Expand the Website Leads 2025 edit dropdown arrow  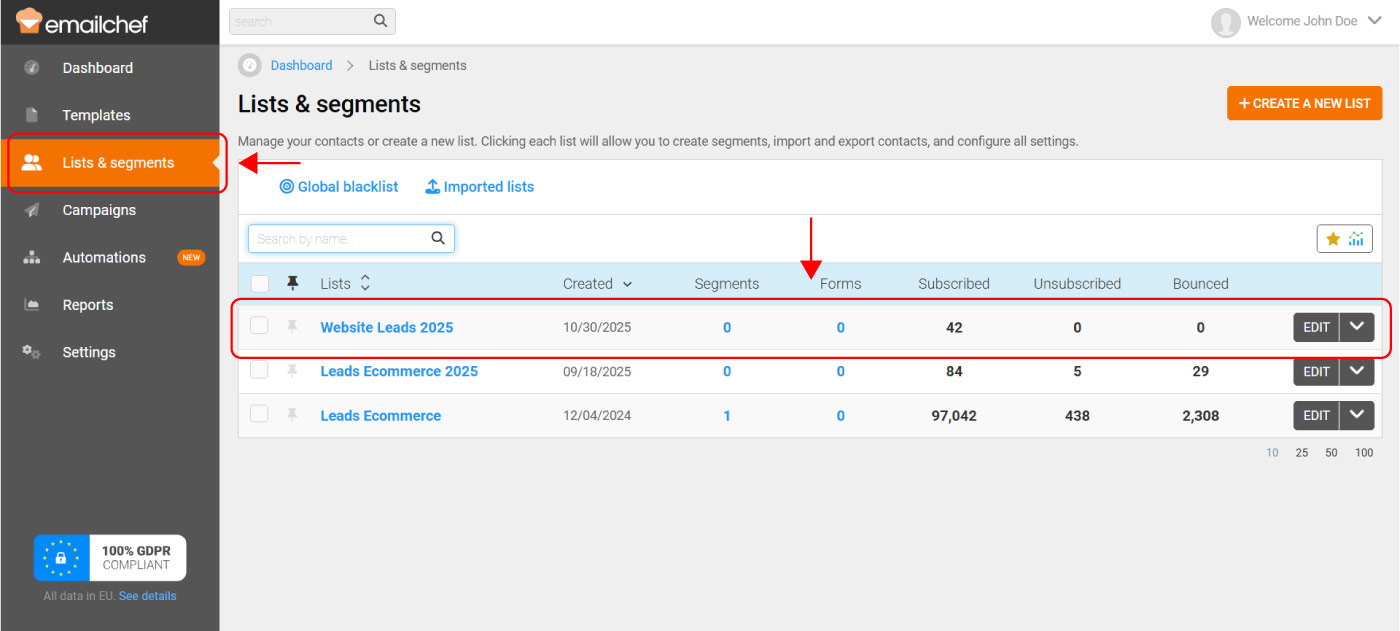[x=1357, y=328]
